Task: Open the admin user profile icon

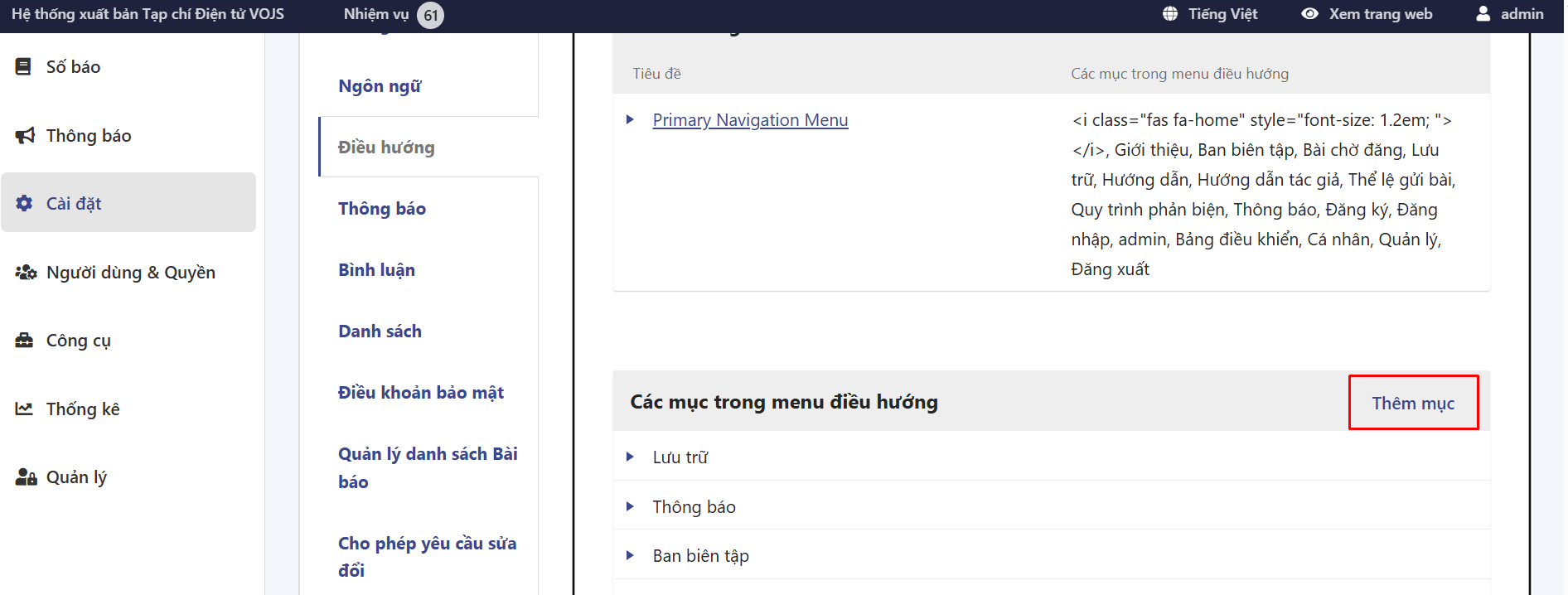Action: coord(1483,14)
